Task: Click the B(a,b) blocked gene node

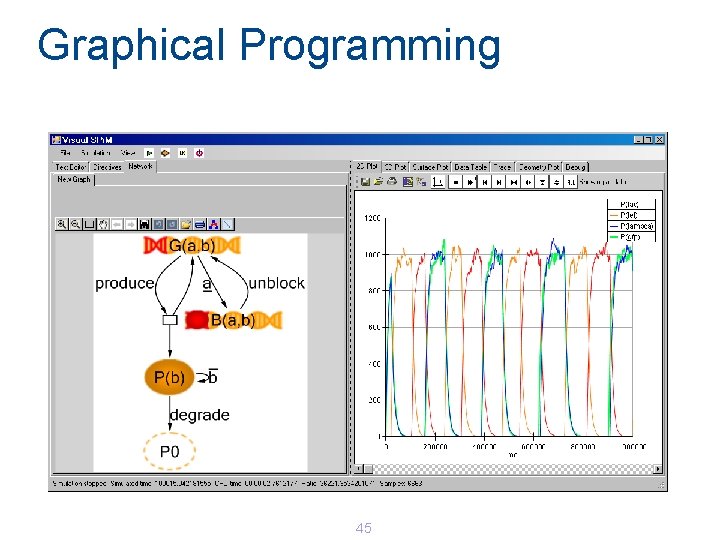Action: tap(233, 320)
